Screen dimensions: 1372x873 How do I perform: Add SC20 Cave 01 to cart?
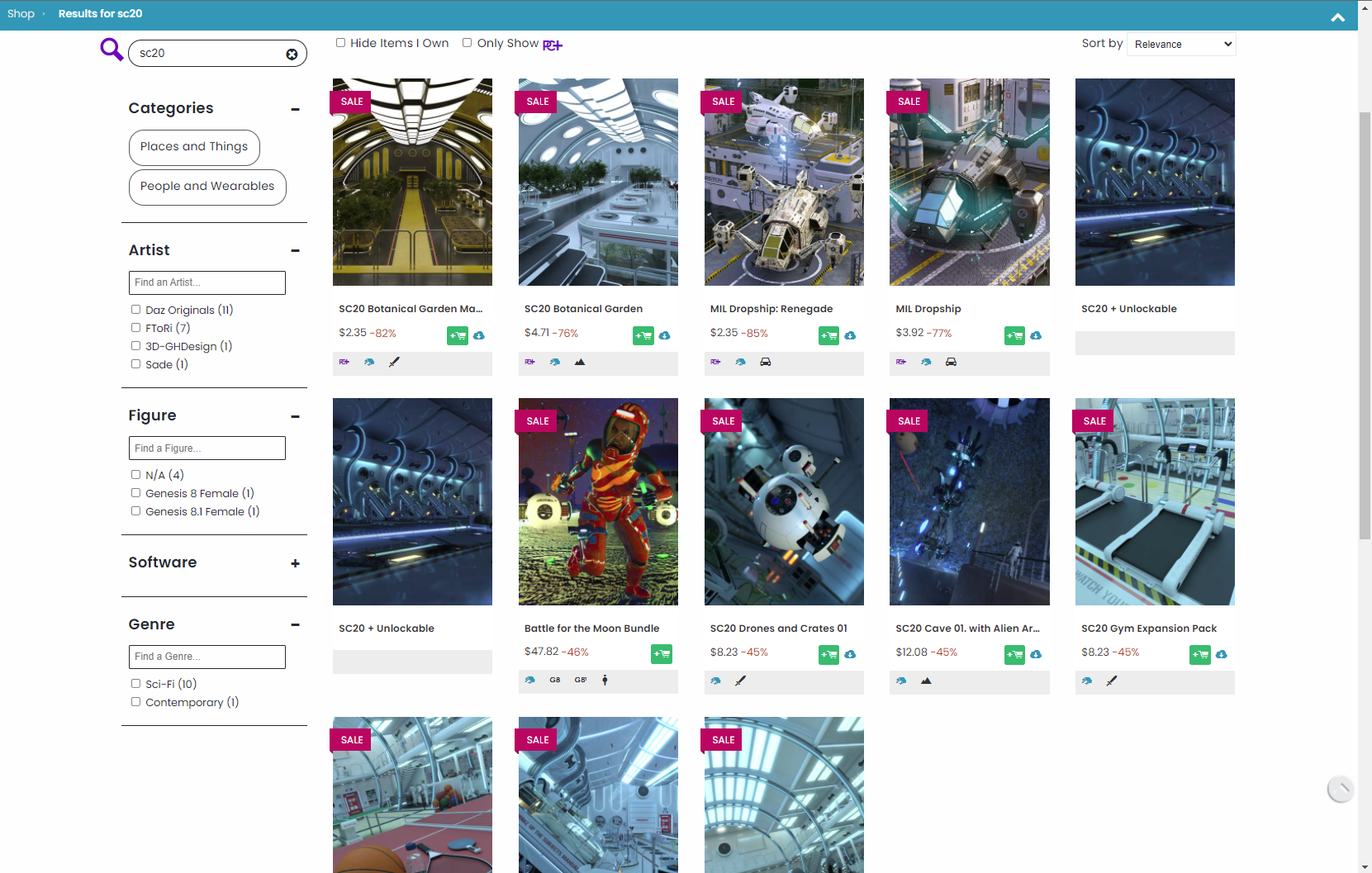1015,655
